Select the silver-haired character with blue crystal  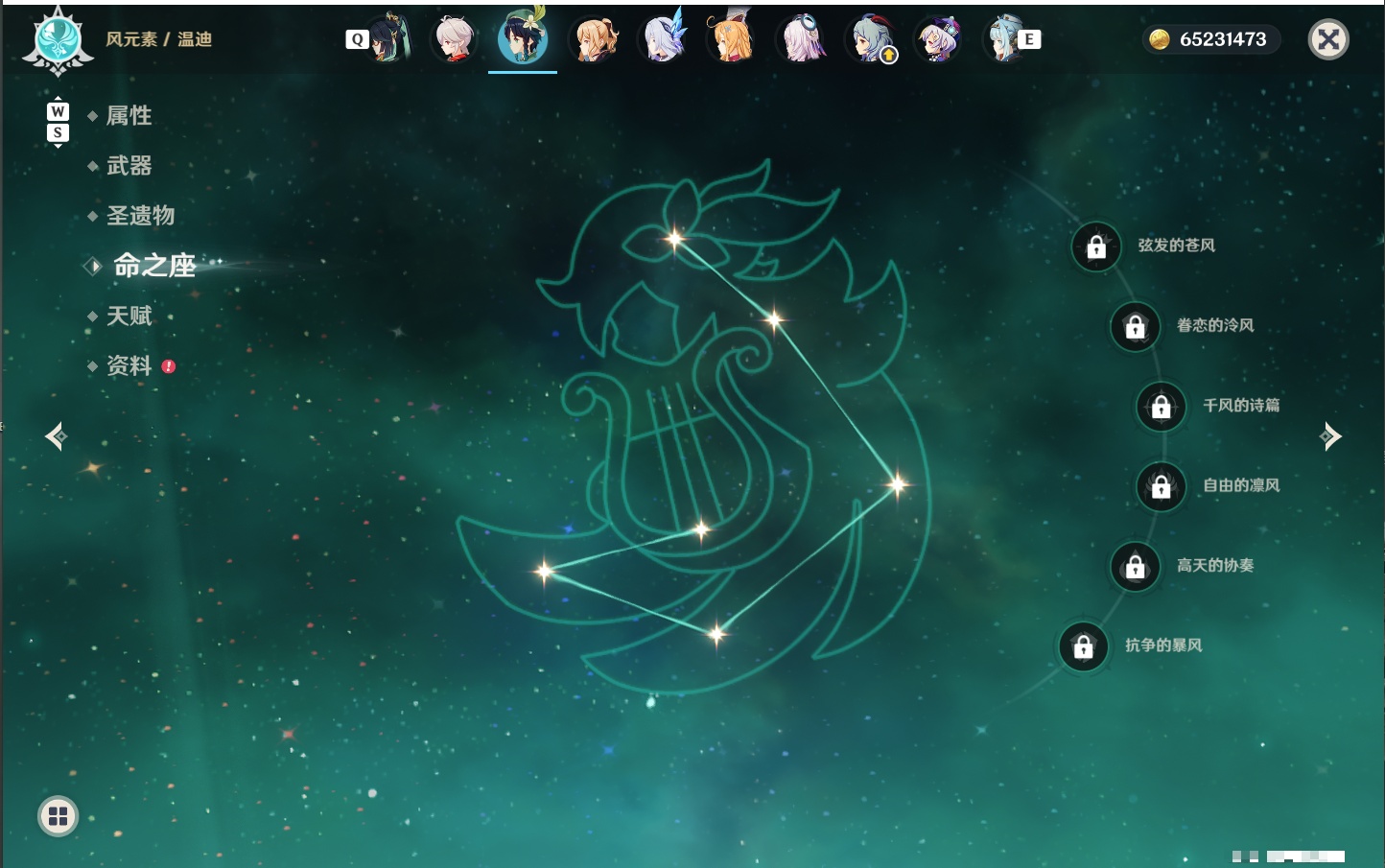pyautogui.click(x=664, y=38)
